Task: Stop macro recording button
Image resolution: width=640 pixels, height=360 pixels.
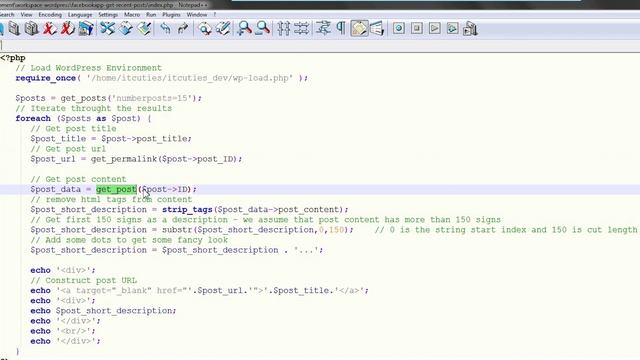Action: coord(417,29)
